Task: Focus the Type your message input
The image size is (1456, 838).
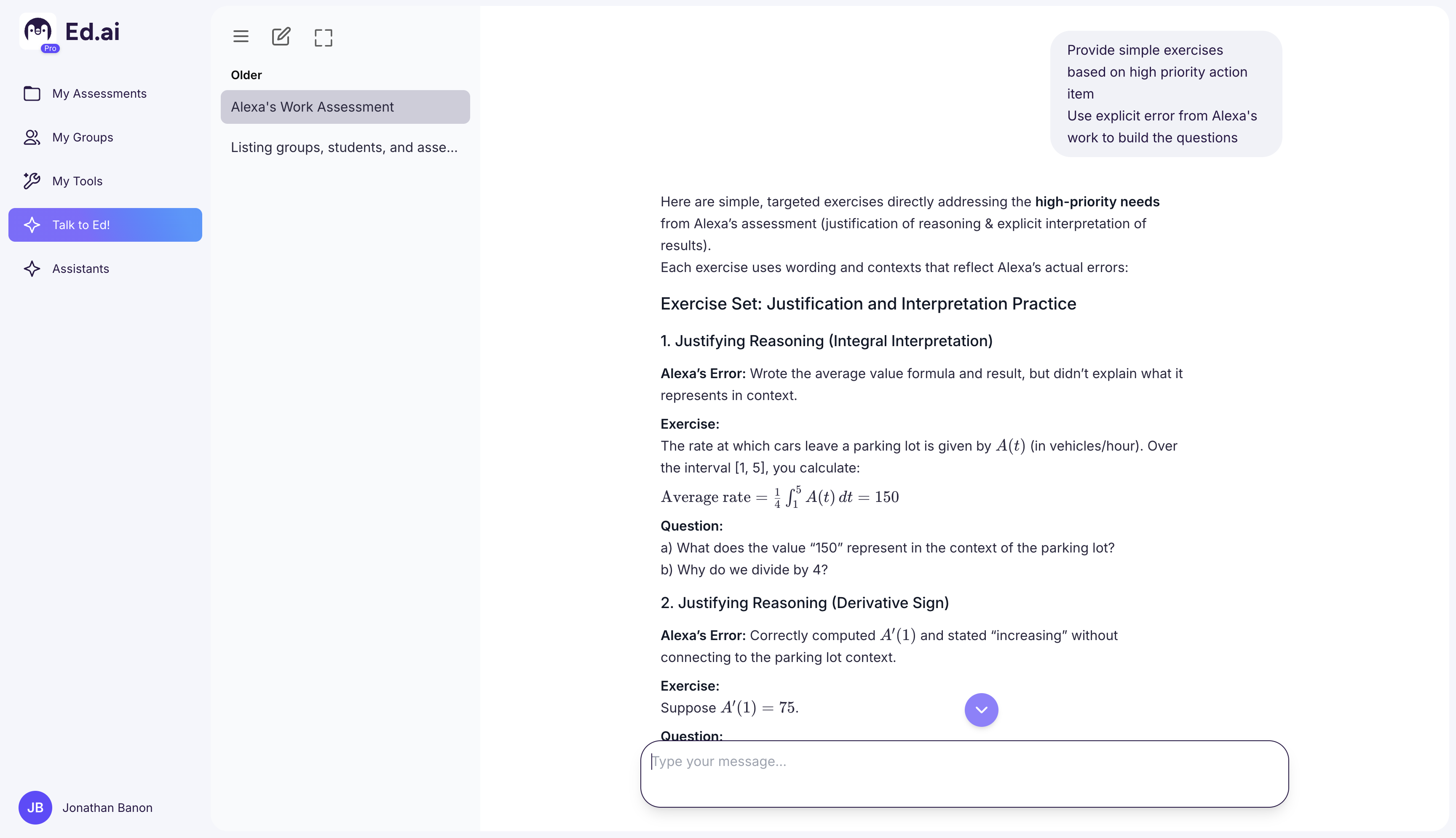Action: [964, 773]
